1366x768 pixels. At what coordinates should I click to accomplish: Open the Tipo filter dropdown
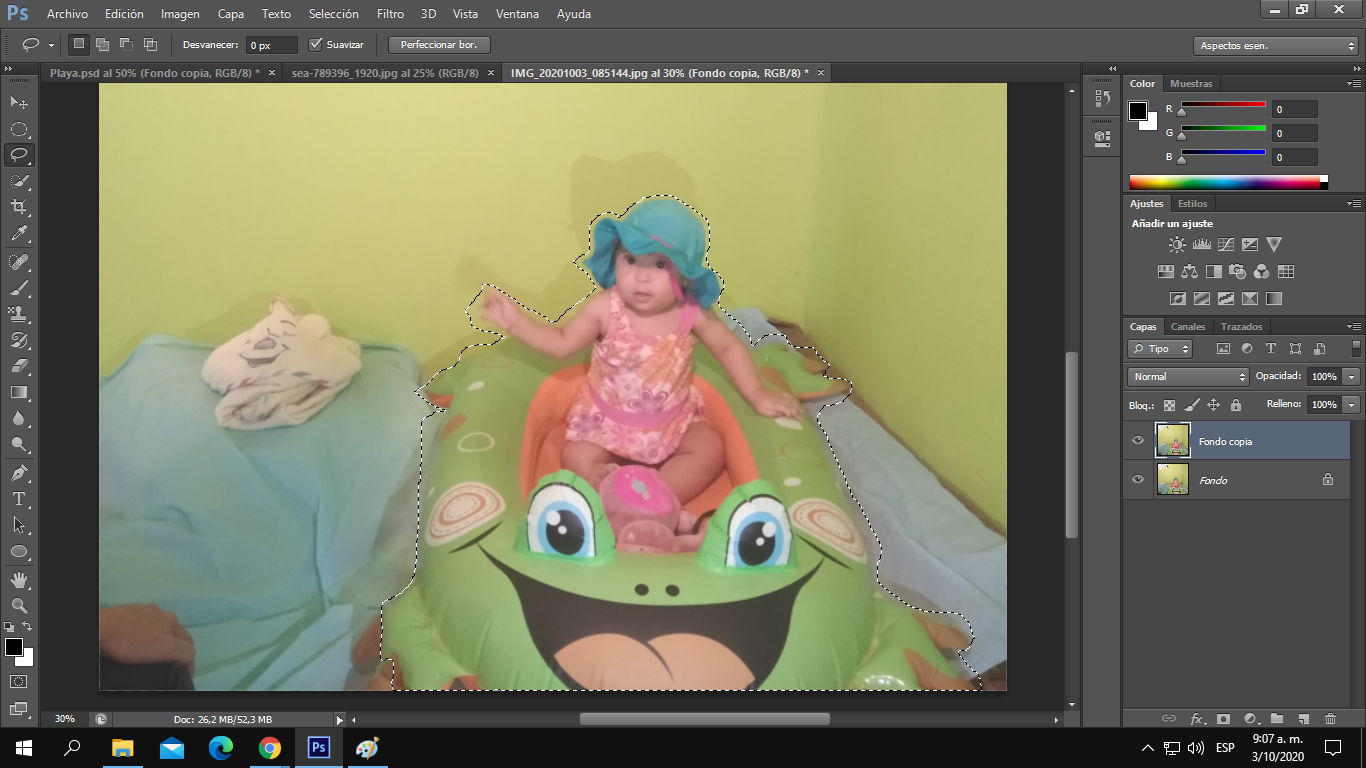coord(1160,349)
